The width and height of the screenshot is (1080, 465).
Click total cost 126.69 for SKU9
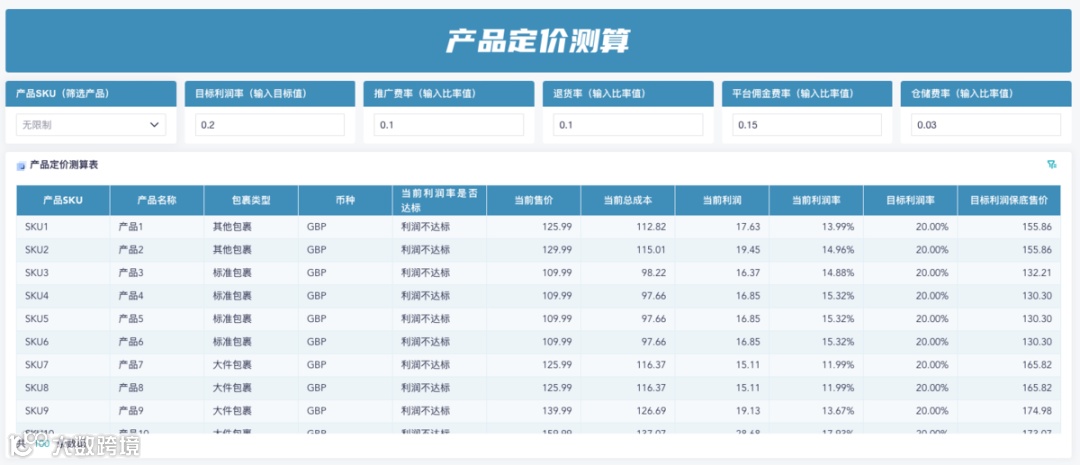[x=652, y=411]
